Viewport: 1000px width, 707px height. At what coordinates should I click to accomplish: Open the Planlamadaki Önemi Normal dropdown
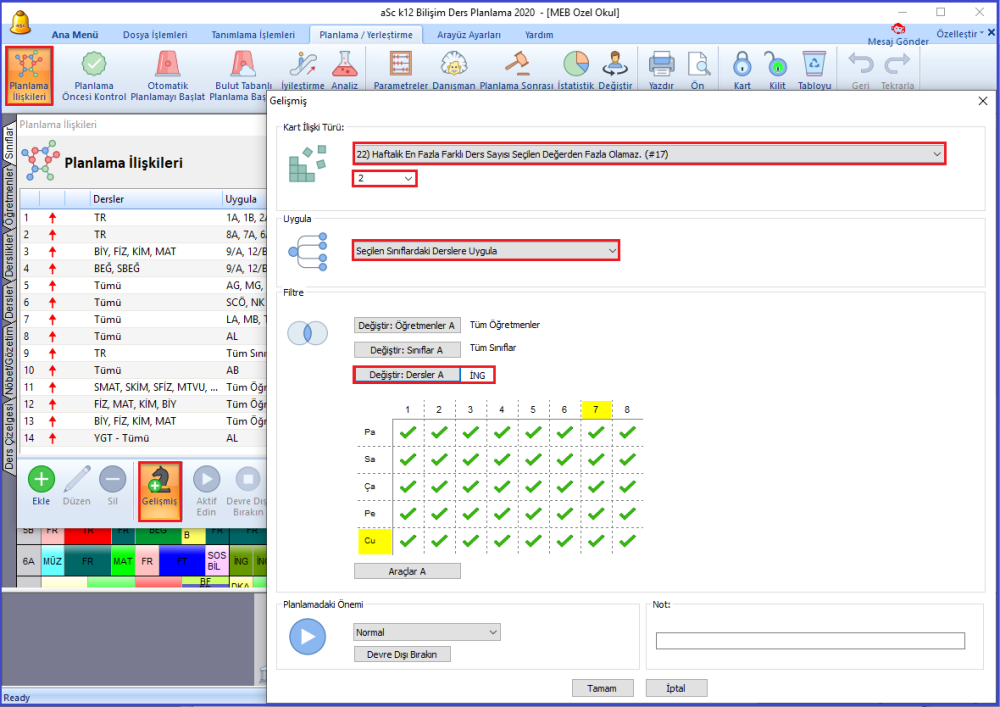427,632
